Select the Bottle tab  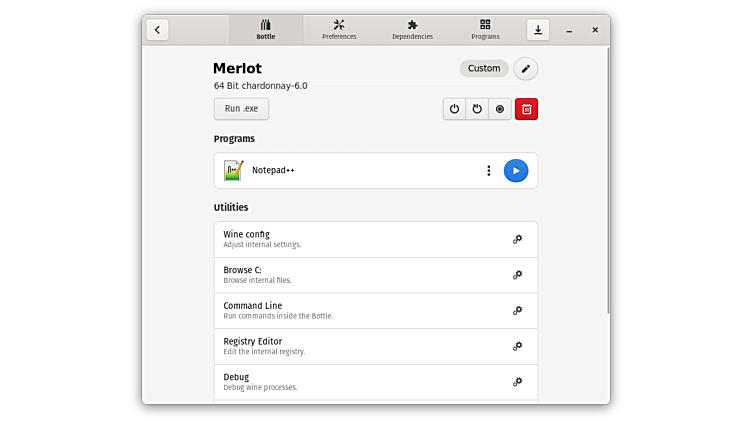point(265,30)
